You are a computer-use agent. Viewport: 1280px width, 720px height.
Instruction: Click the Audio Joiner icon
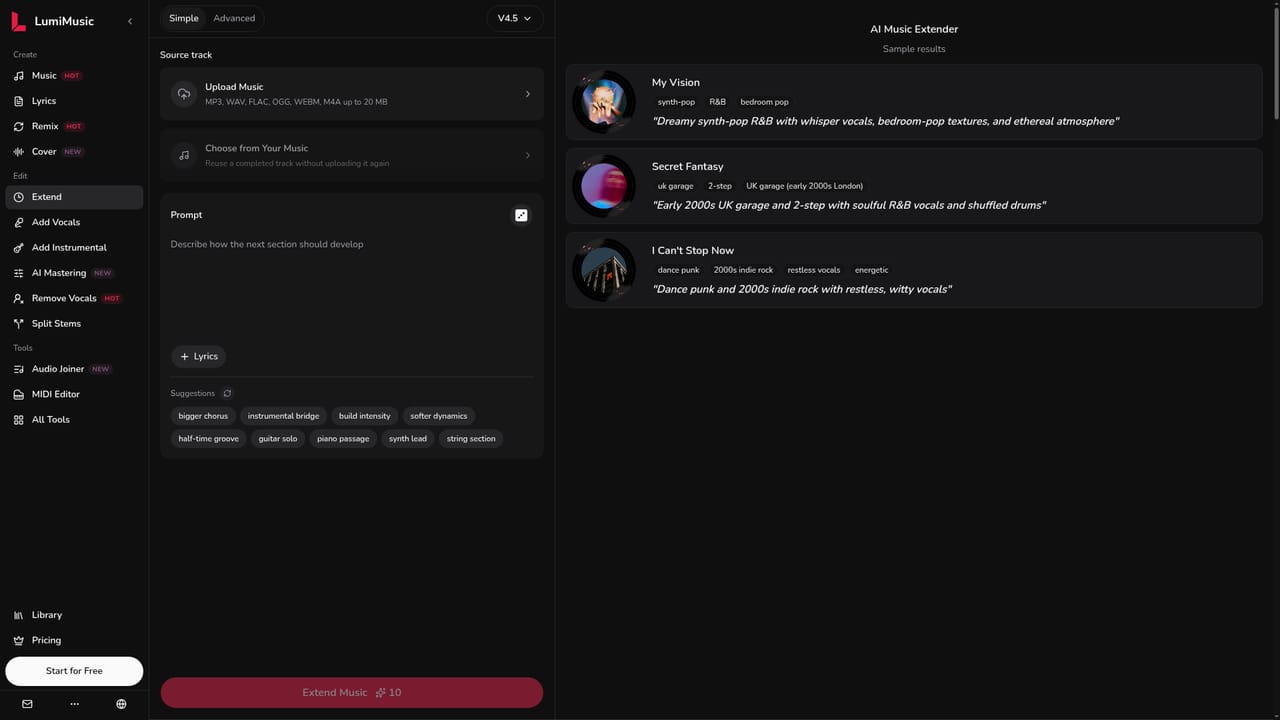click(19, 369)
